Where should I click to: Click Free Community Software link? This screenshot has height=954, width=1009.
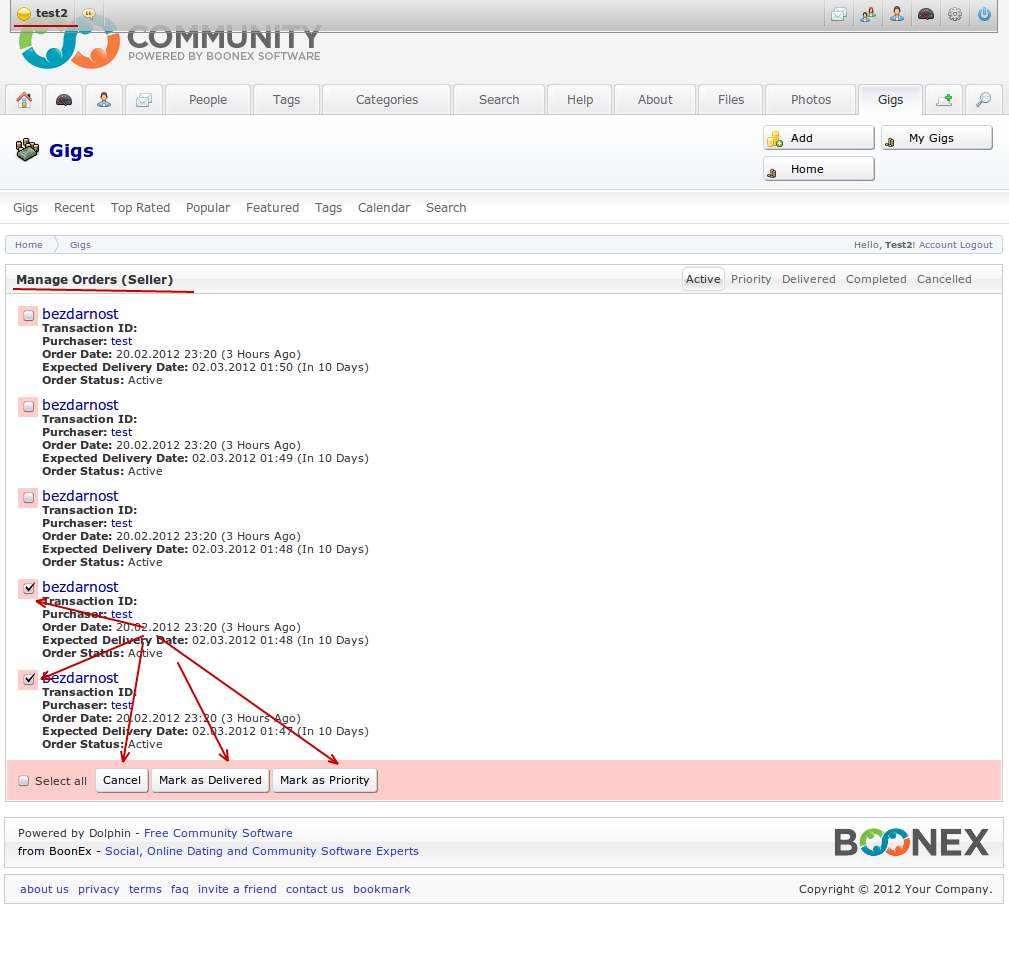(218, 833)
